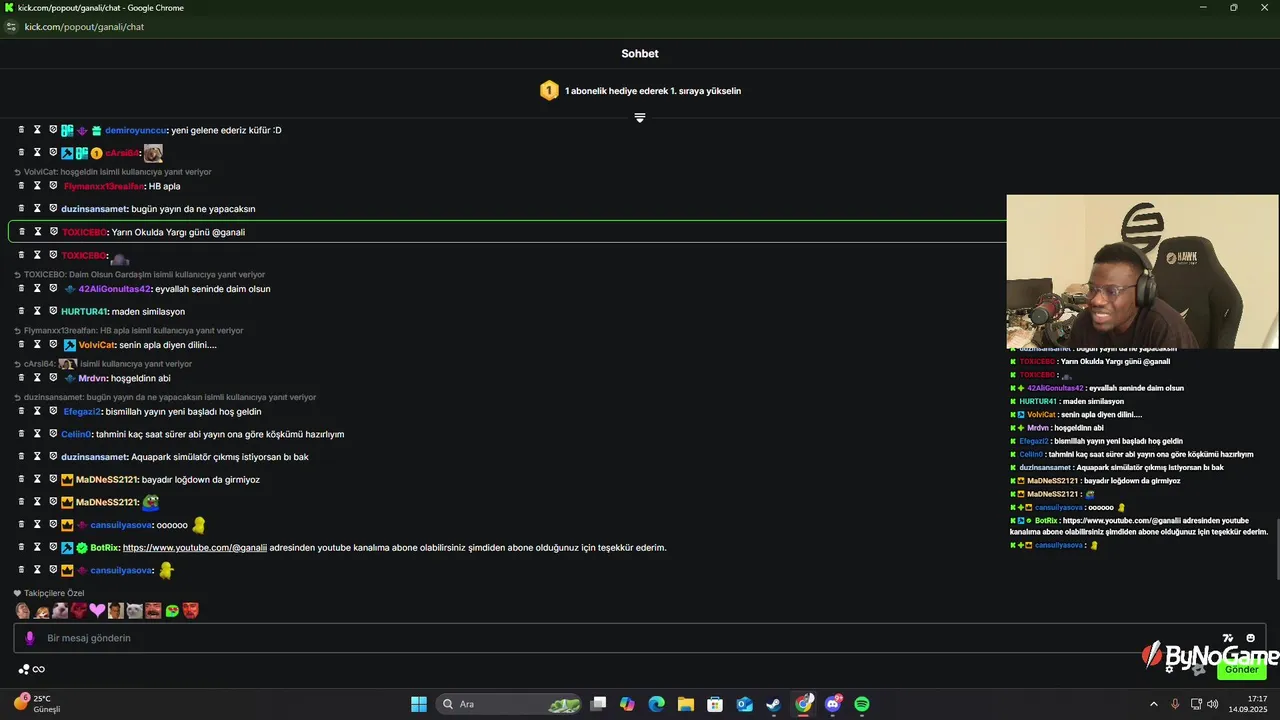
Task: Jump to newest messages via arrow icon
Action: [640, 118]
